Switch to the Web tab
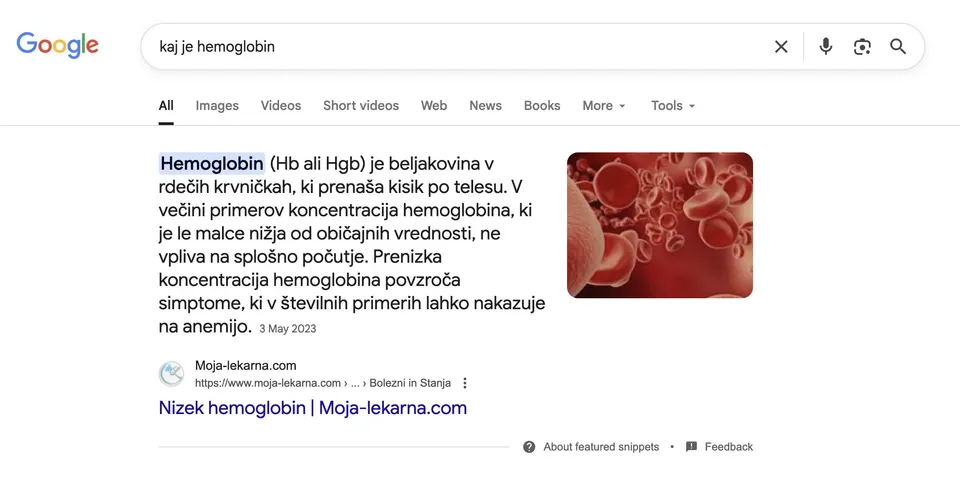 pos(433,105)
